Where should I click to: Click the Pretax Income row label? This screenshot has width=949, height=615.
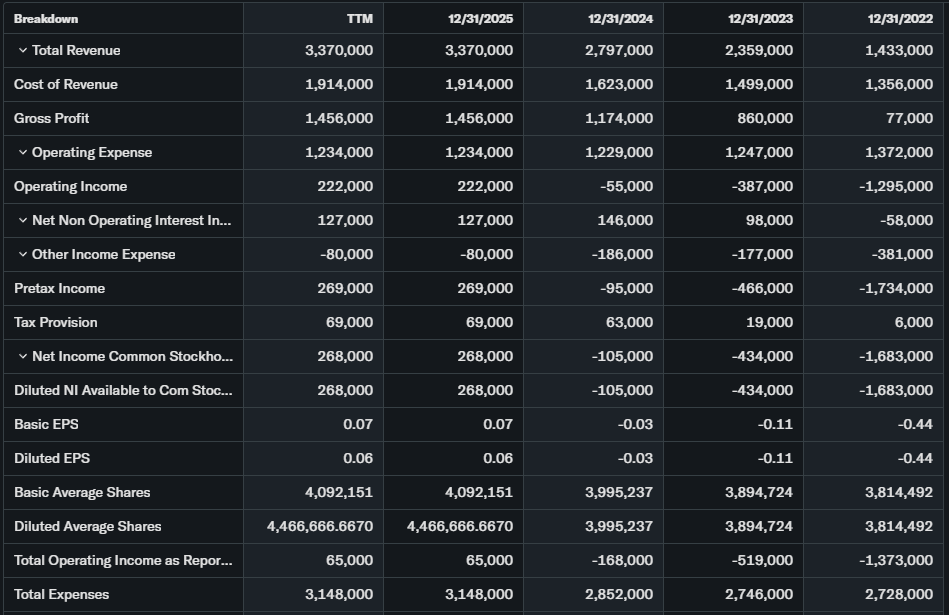click(x=59, y=289)
